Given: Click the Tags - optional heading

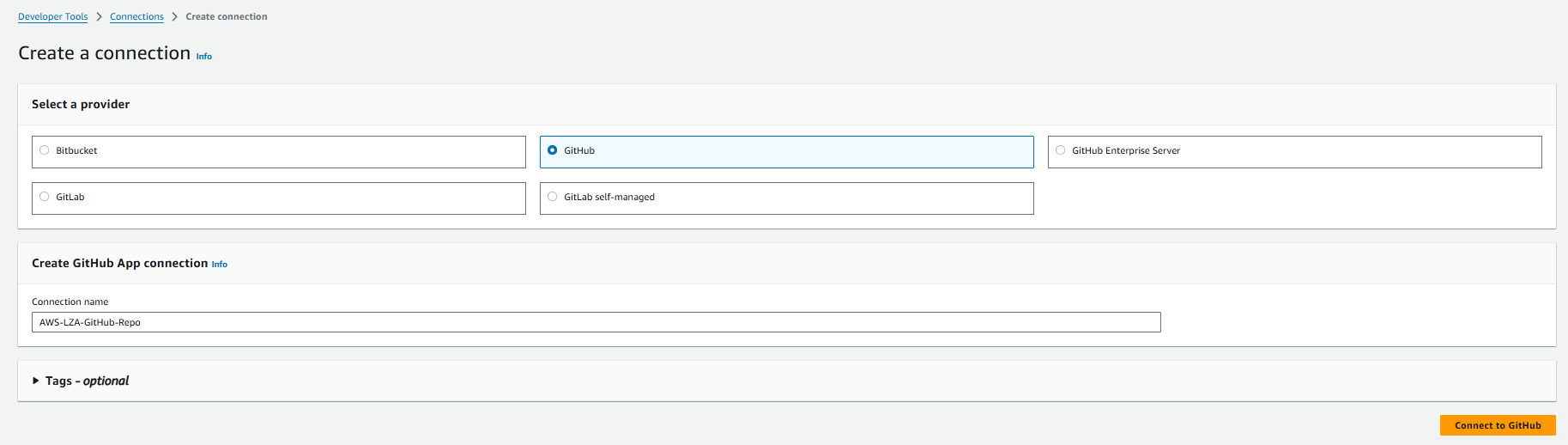Looking at the screenshot, I should point(88,381).
